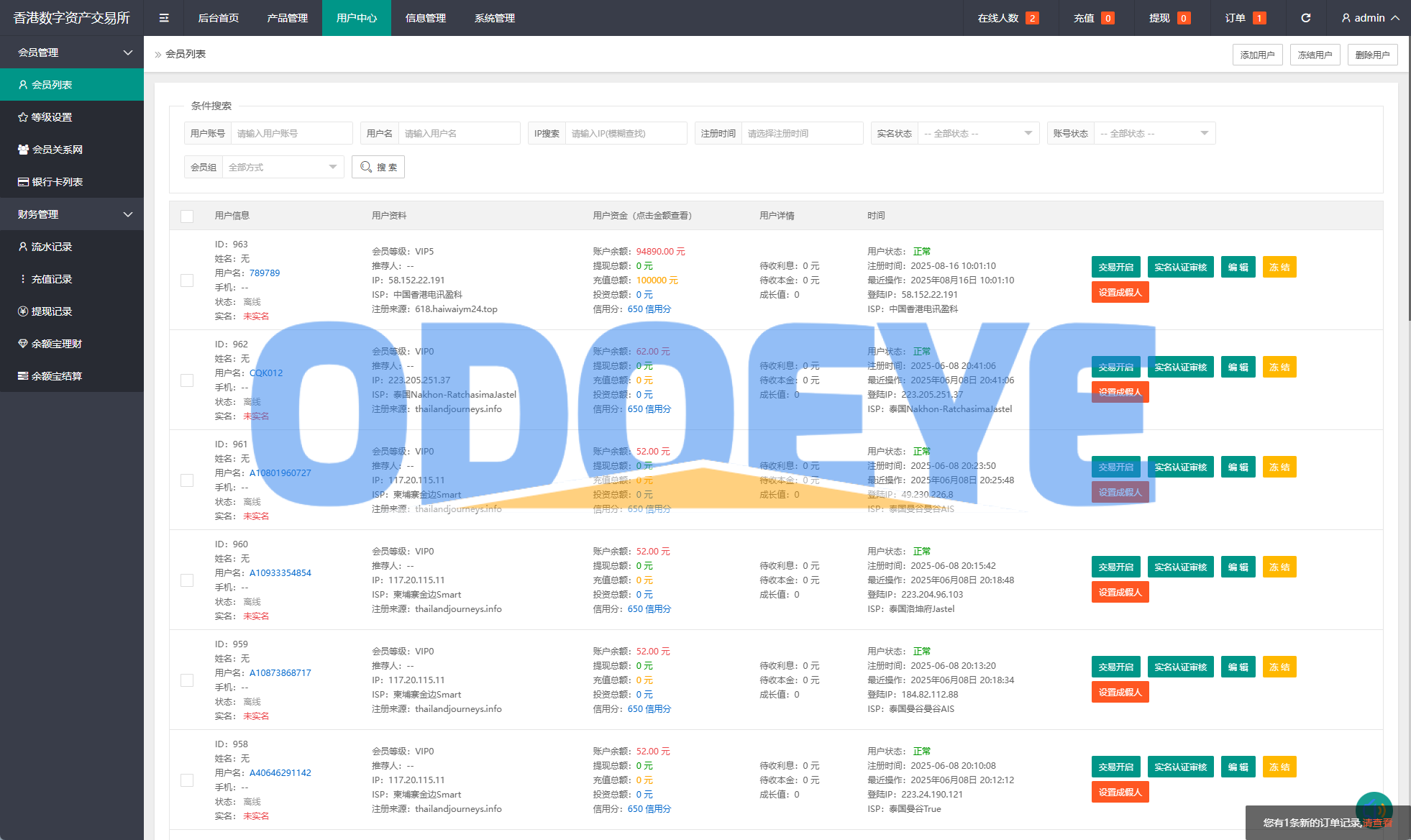
Task: Check the checkbox for user ID 963
Action: point(187,280)
